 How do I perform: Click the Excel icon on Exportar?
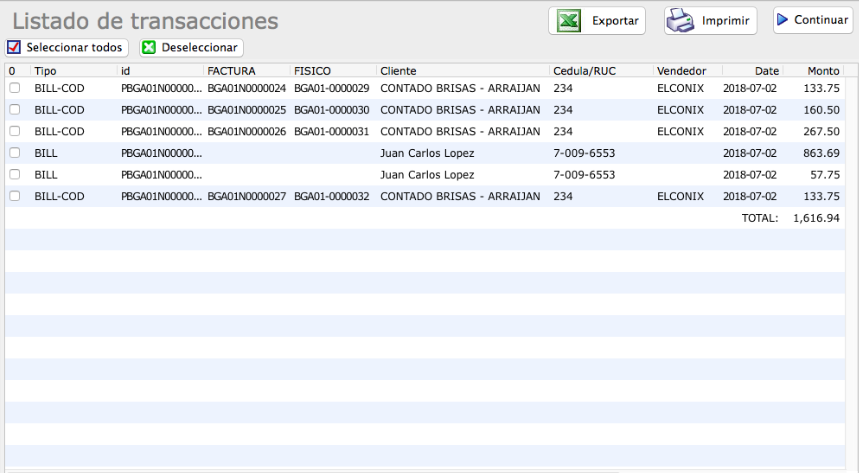click(569, 21)
